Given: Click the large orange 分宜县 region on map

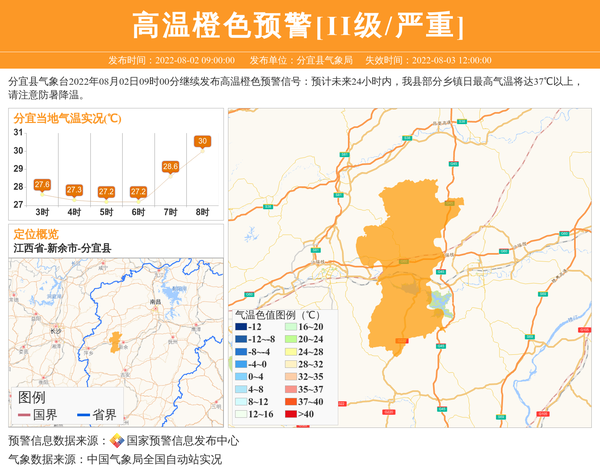Looking at the screenshot, I should [x=405, y=260].
